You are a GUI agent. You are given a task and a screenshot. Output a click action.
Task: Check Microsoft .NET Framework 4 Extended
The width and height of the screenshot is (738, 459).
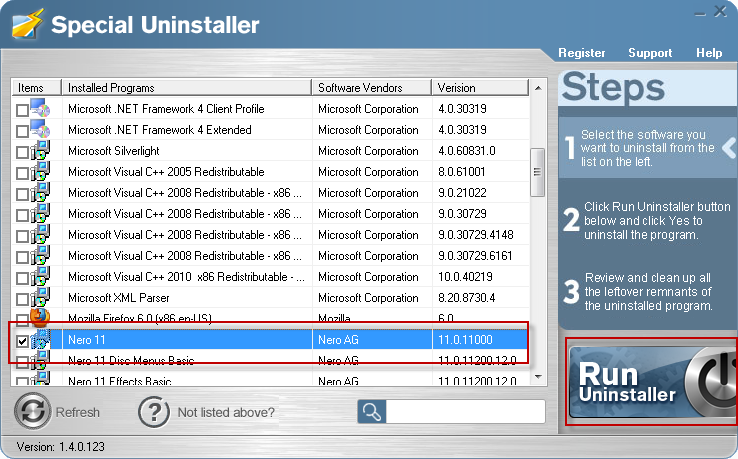coord(22,131)
